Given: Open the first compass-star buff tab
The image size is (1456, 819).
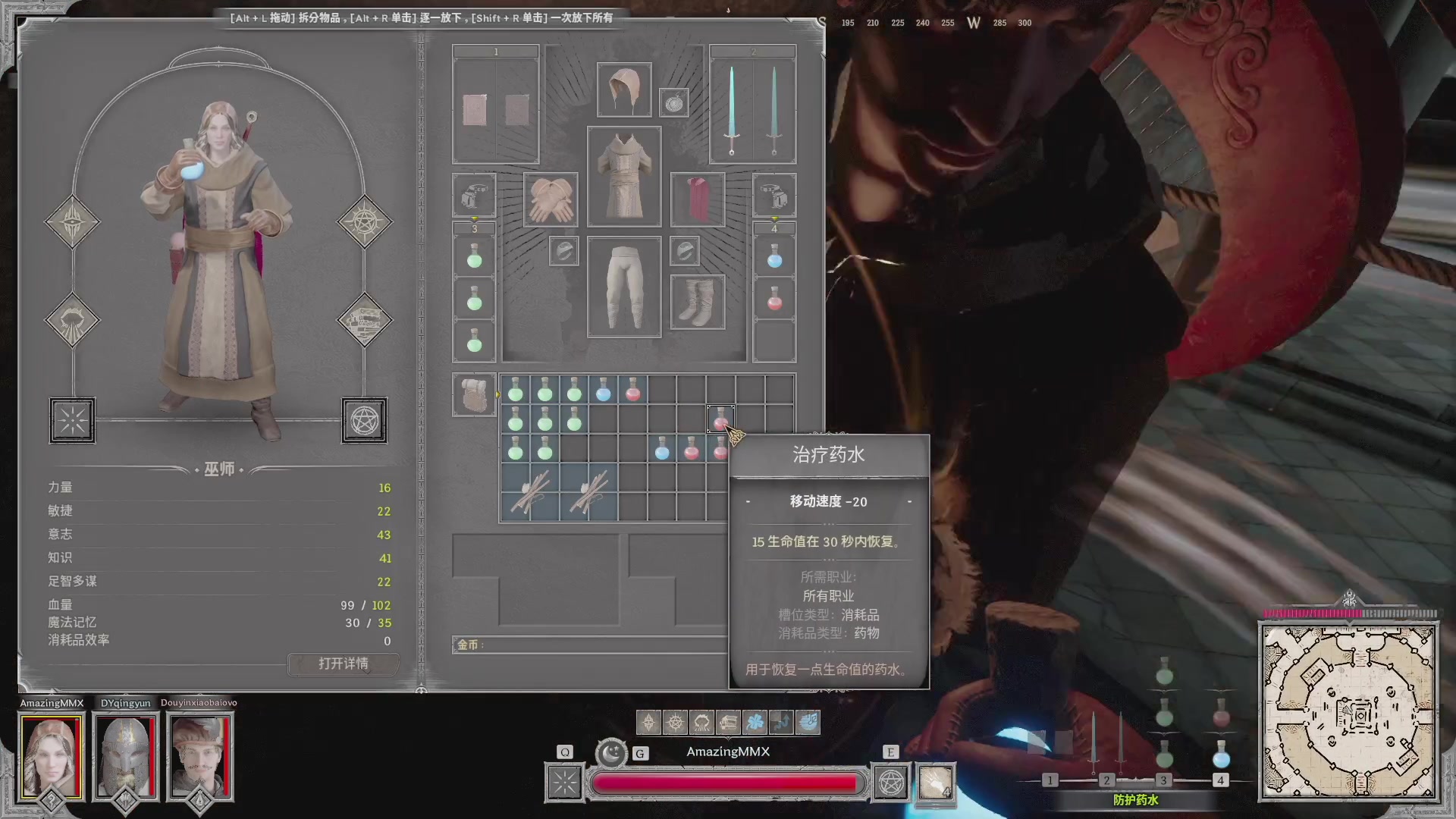Looking at the screenshot, I should tap(648, 723).
